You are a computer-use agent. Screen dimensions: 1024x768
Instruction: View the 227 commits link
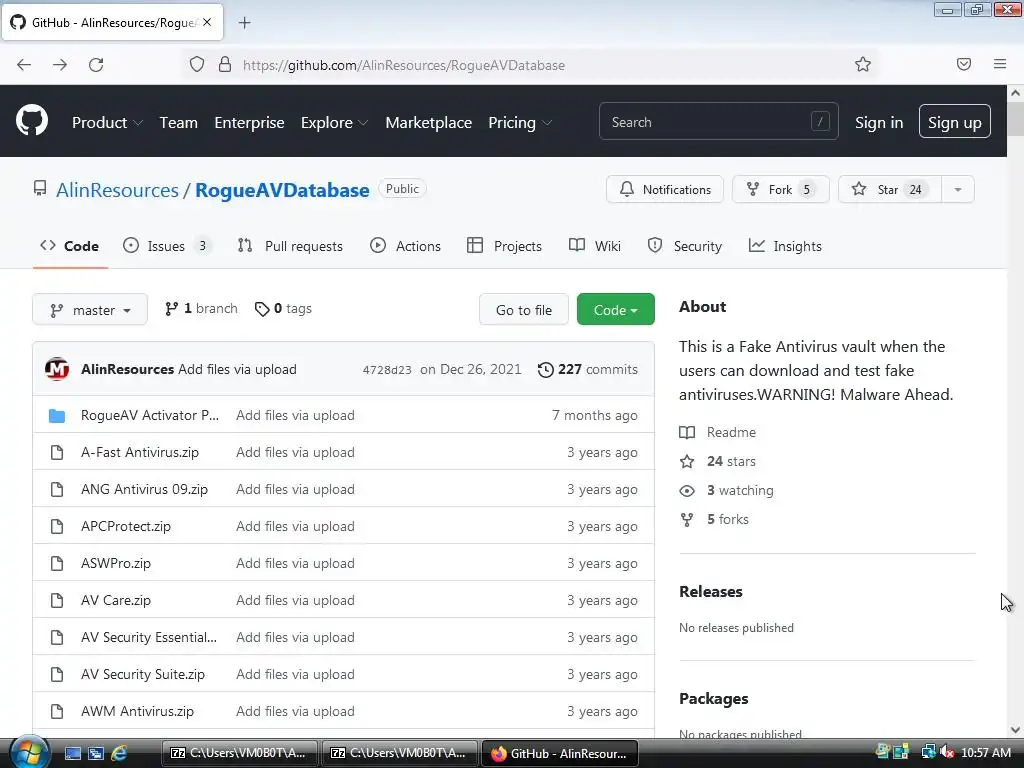(588, 370)
